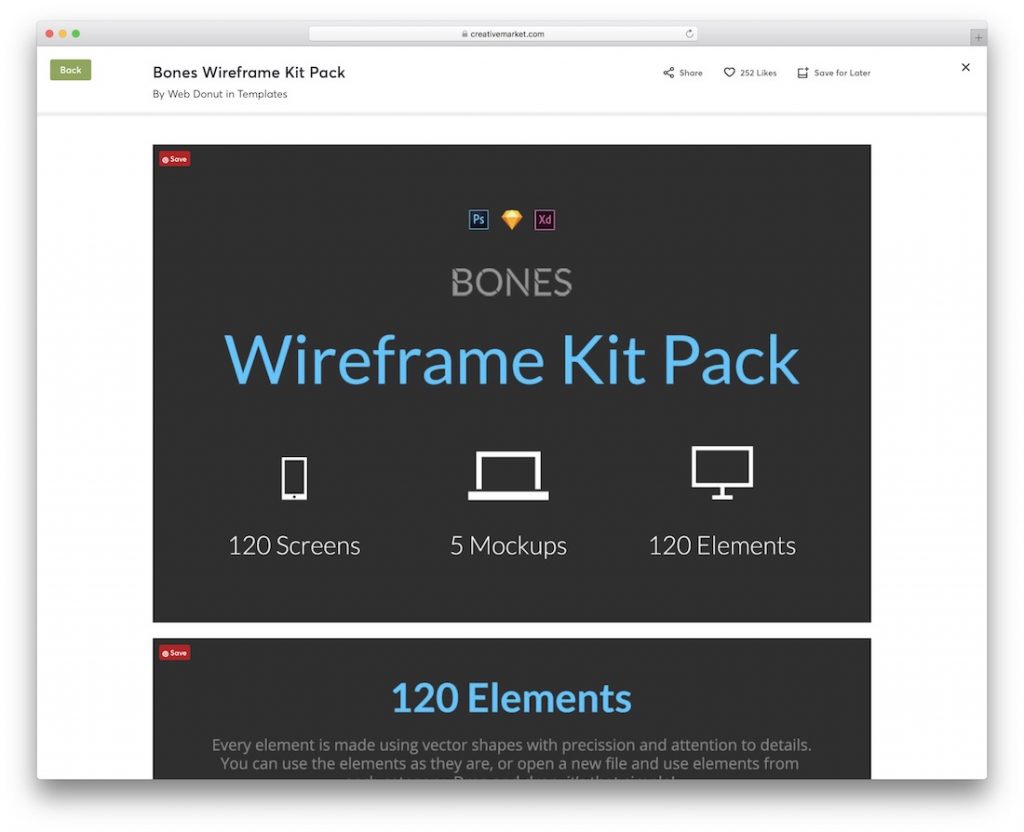Click the monitor icon above 120 Elements

[x=722, y=470]
